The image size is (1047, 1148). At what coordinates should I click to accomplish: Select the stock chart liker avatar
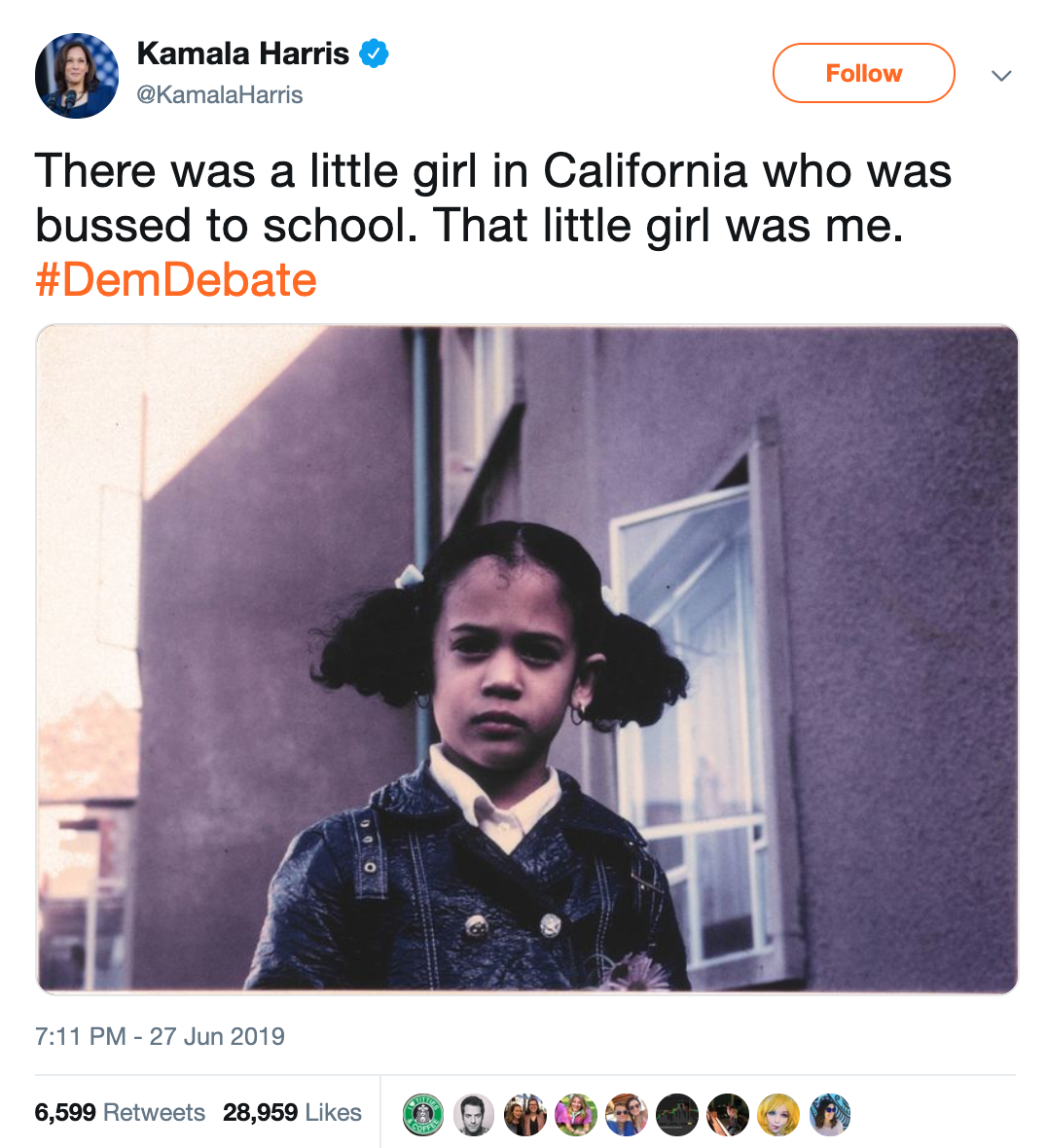(x=678, y=1115)
